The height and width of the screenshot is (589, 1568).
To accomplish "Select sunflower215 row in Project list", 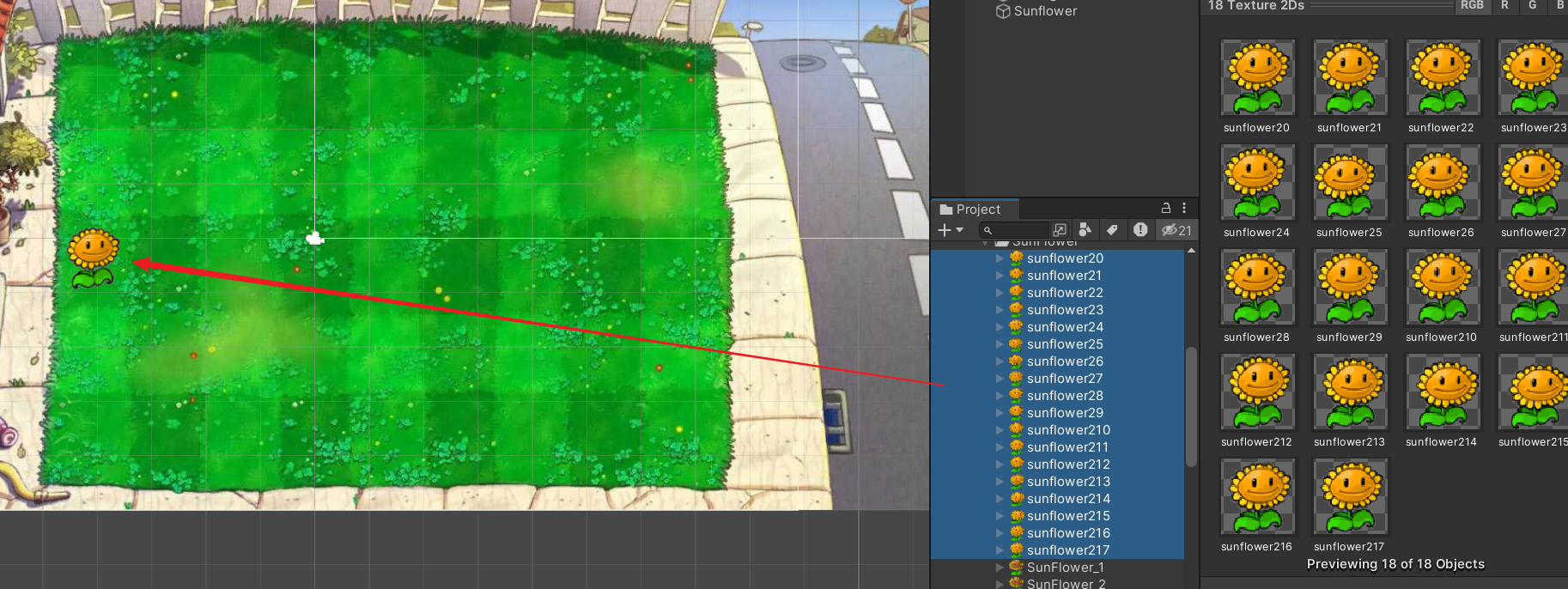I will (1058, 516).
